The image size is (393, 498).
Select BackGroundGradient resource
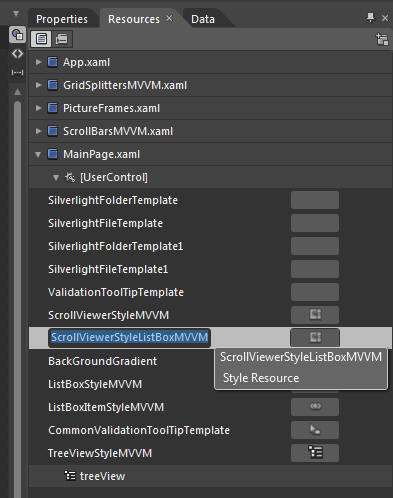(x=102, y=361)
